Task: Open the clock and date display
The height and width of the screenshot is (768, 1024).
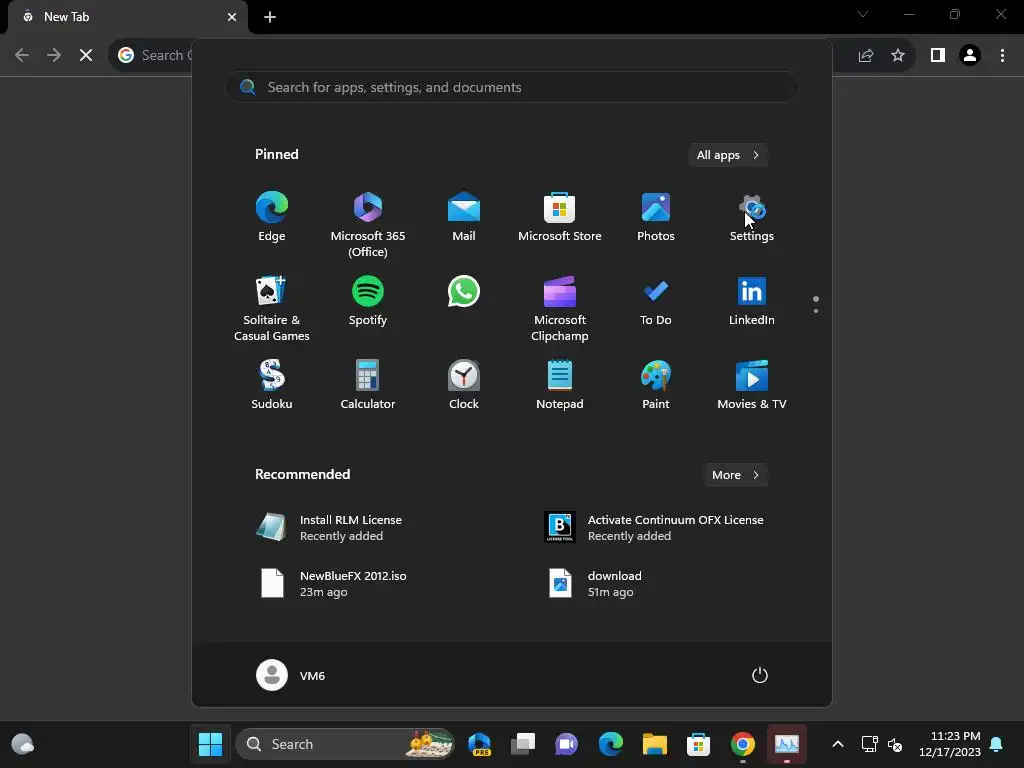Action: (950, 744)
